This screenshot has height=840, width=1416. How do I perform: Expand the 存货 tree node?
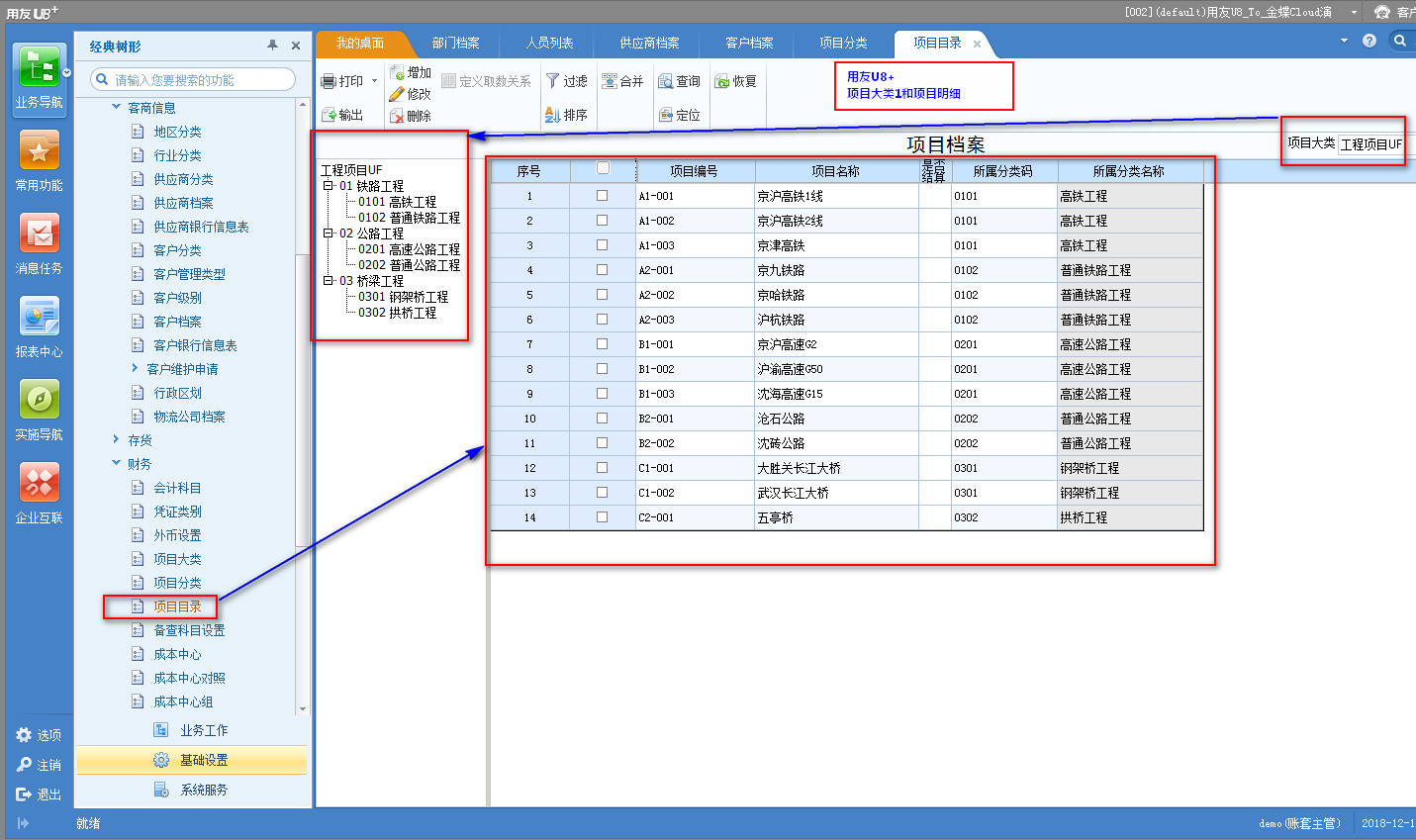tap(117, 440)
